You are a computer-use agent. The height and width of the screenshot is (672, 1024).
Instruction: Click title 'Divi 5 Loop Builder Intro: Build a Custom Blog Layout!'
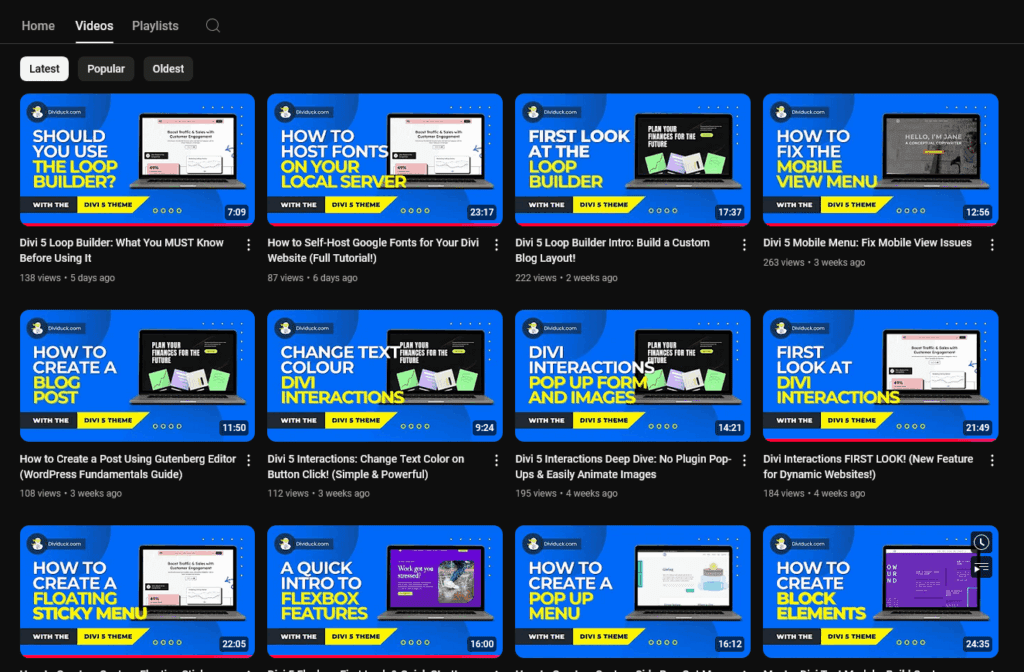pyautogui.click(x=612, y=250)
